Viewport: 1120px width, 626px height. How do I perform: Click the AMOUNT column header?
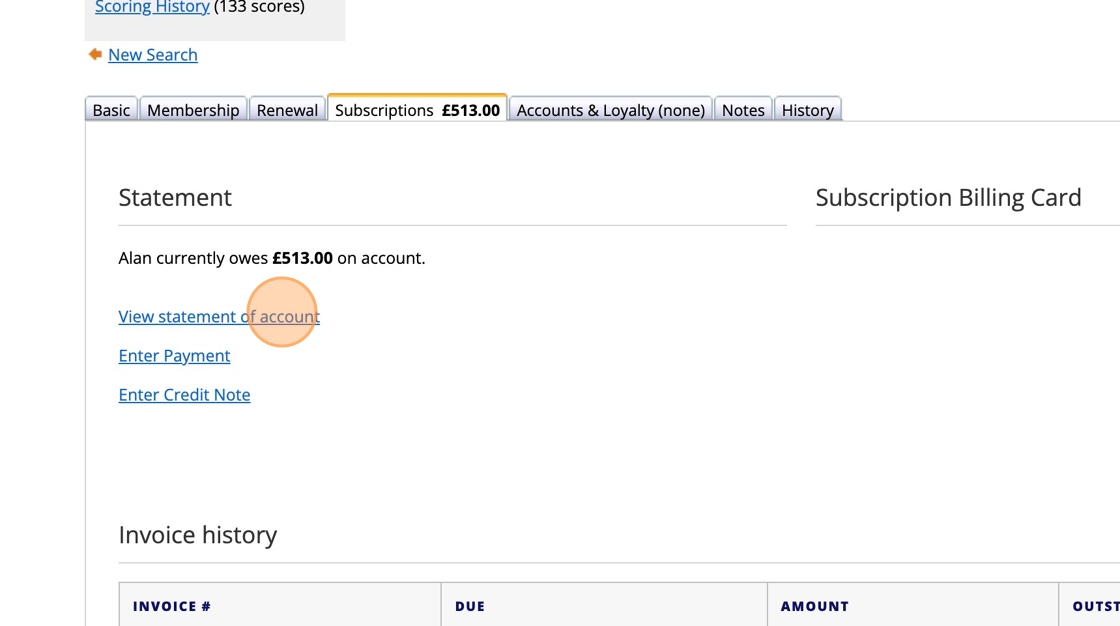point(814,606)
